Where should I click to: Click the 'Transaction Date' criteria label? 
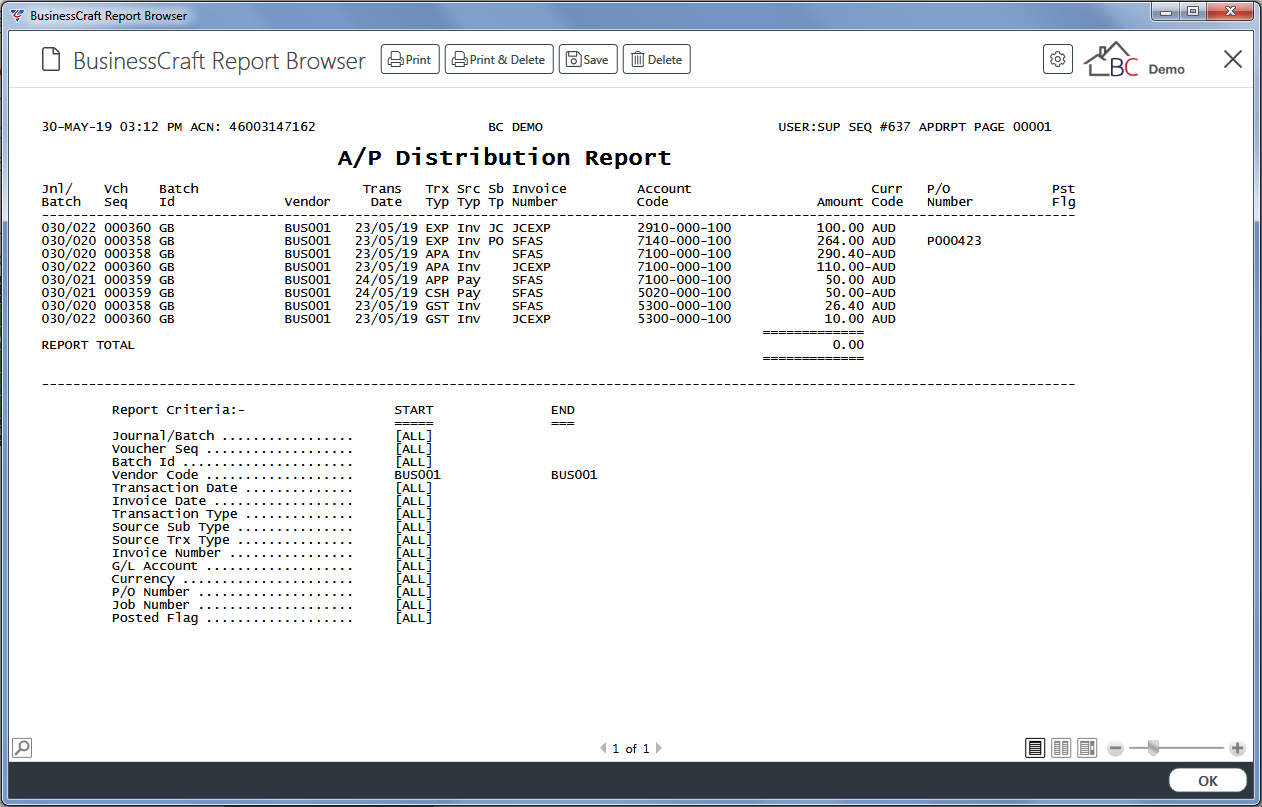pyautogui.click(x=174, y=488)
